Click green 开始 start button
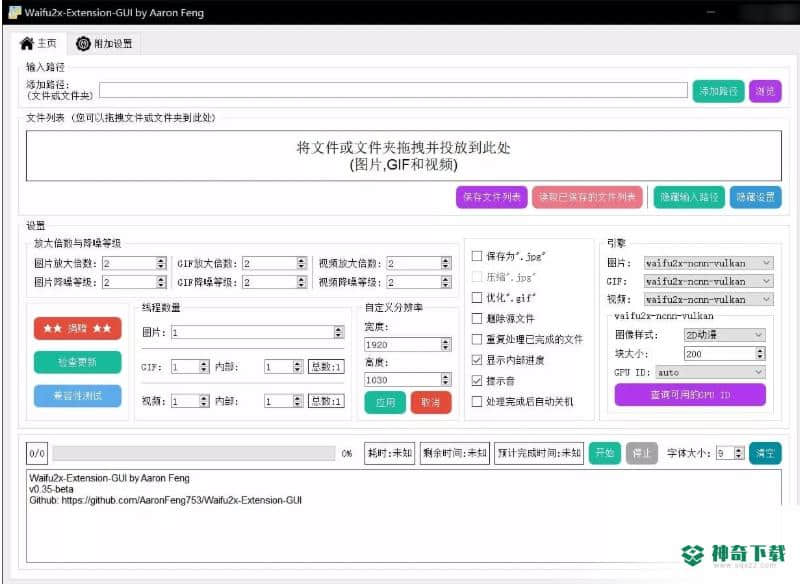 (605, 453)
